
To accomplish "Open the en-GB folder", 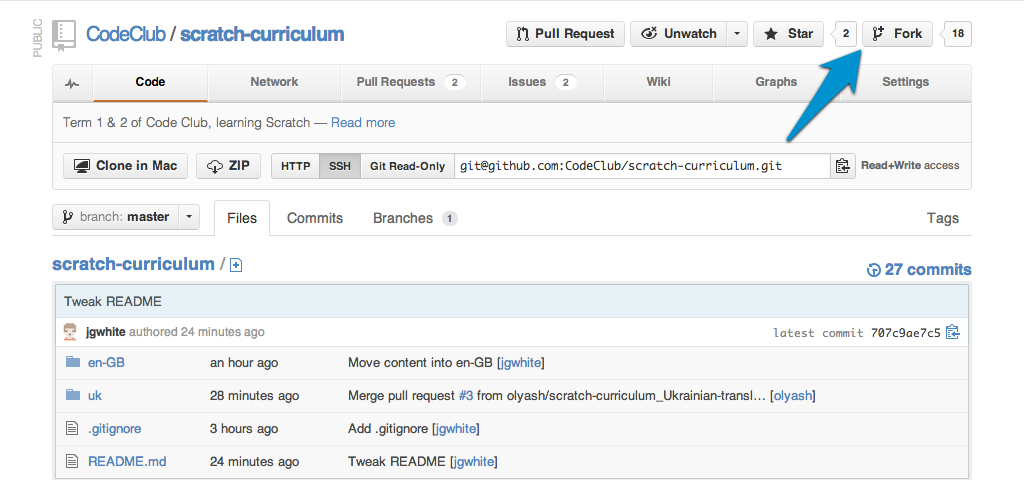I will click(106, 362).
